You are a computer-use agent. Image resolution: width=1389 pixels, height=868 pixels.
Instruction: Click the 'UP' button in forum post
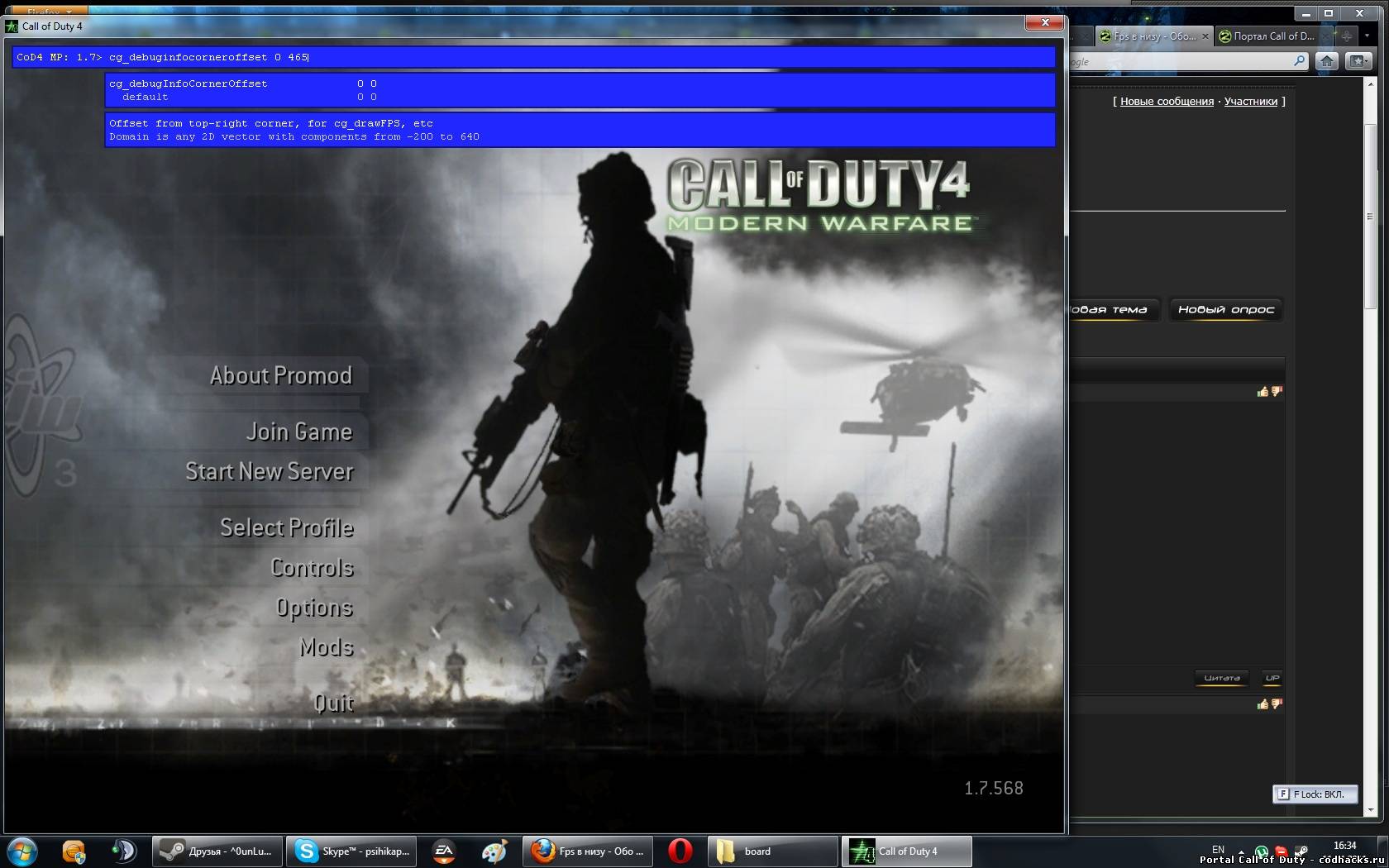pyautogui.click(x=1272, y=678)
